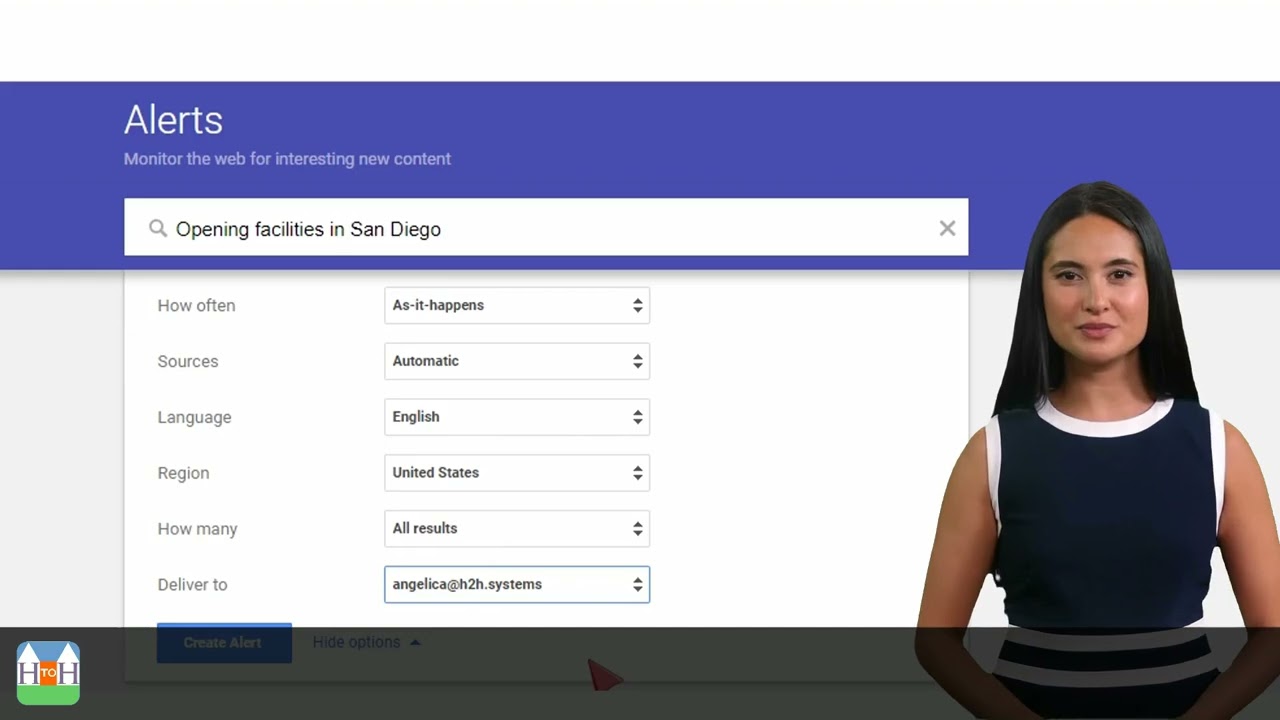Click the H to H logo icon
This screenshot has height=720, width=1280.
click(48, 673)
